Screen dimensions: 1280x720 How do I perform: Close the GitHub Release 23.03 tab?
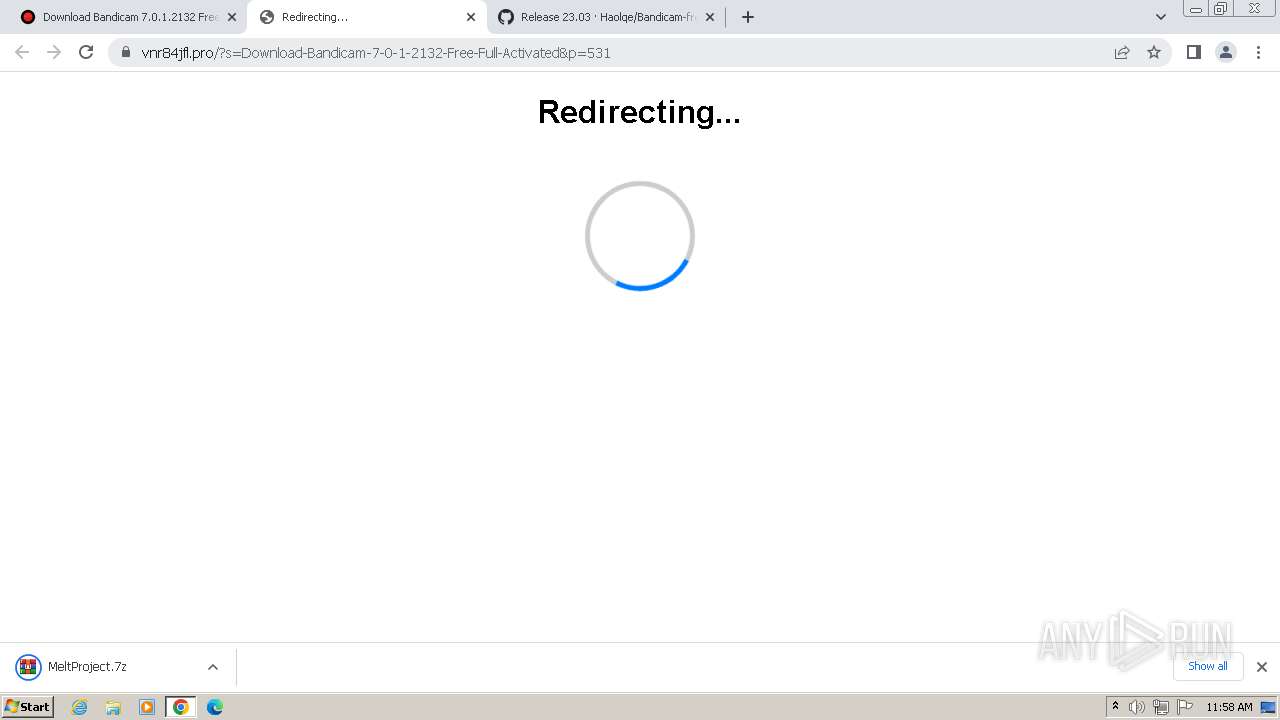pos(710,17)
